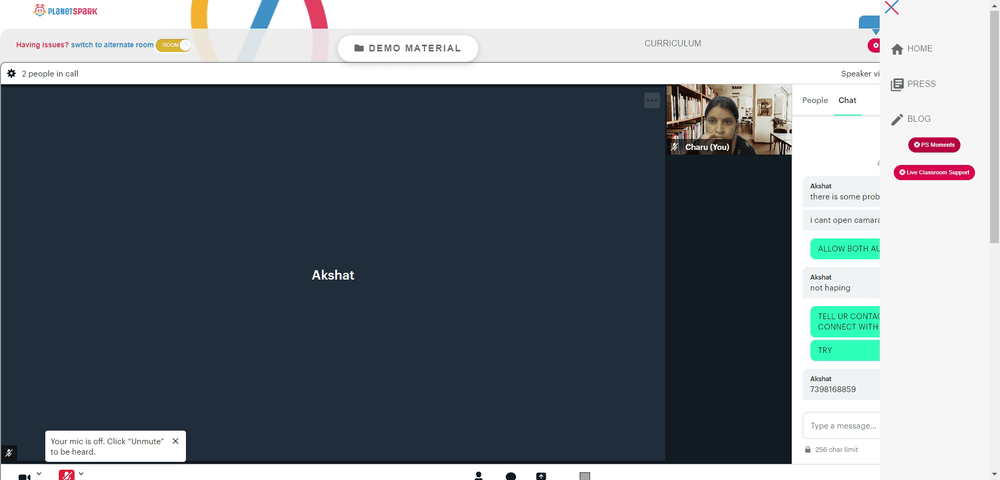
Task: Open the CURRICULUM tab
Action: [673, 43]
